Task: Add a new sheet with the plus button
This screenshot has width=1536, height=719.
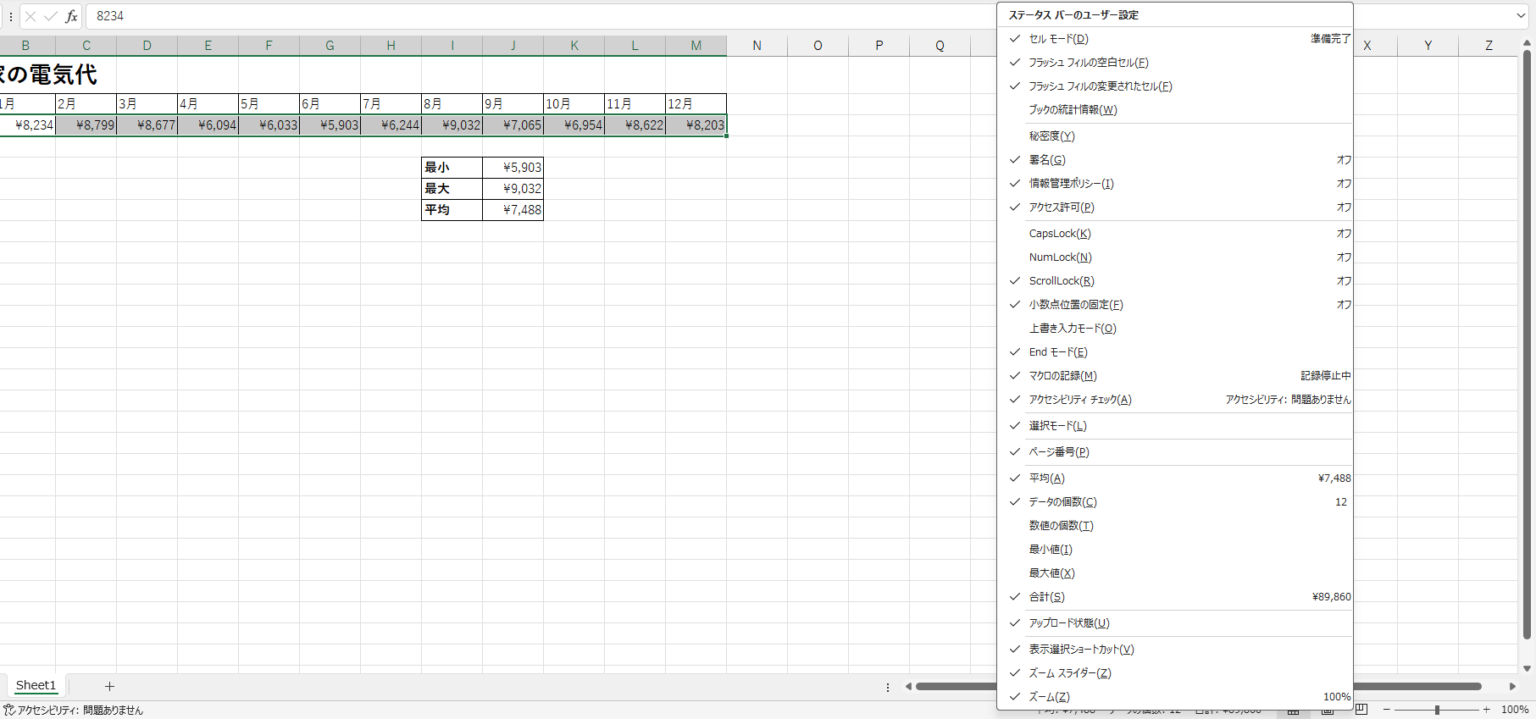Action: click(x=109, y=686)
